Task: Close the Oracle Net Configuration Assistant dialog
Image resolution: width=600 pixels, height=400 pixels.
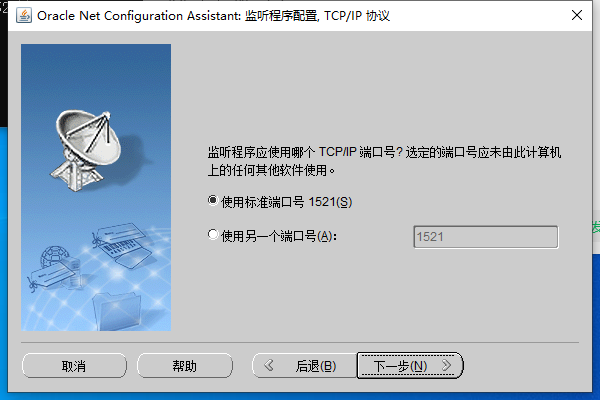Action: coord(577,15)
